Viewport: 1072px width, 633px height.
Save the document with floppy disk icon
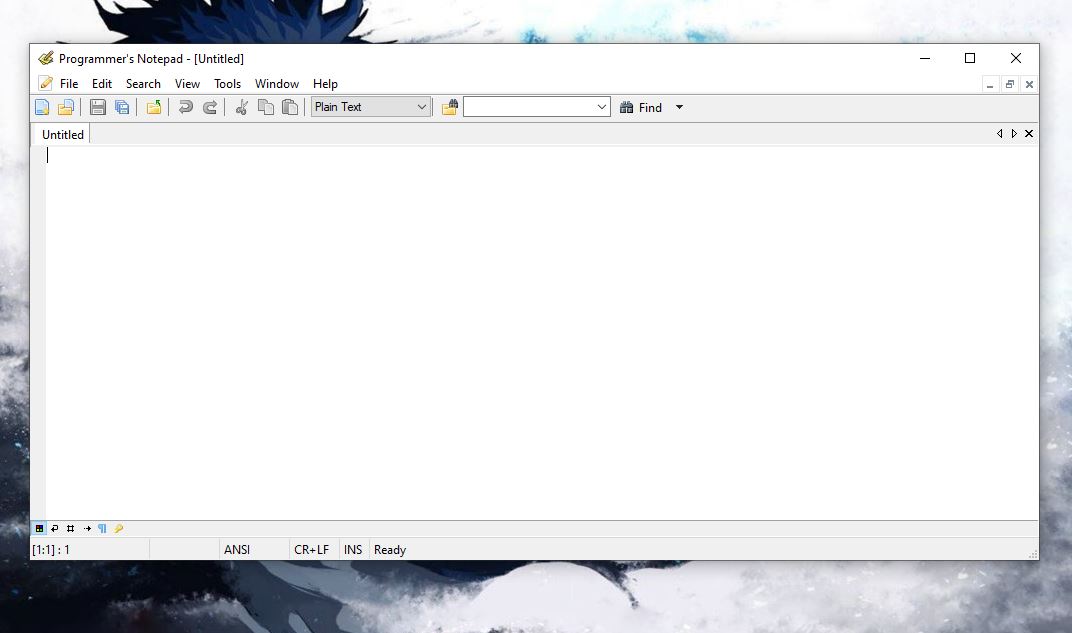click(98, 107)
